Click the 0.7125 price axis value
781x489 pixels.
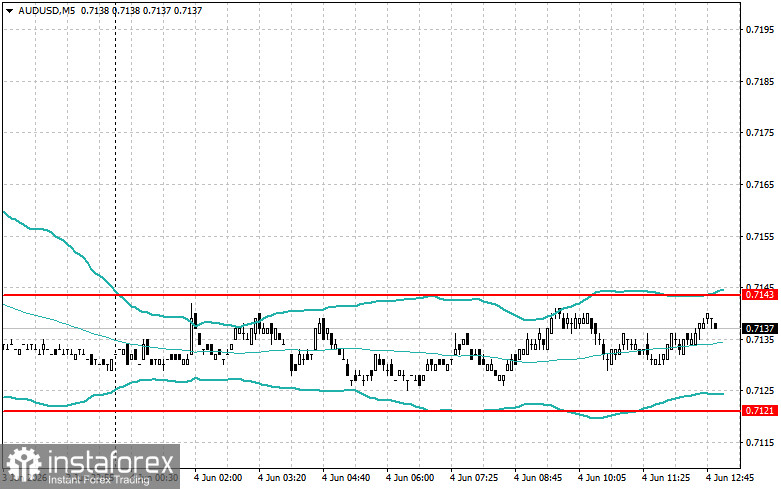[760, 390]
